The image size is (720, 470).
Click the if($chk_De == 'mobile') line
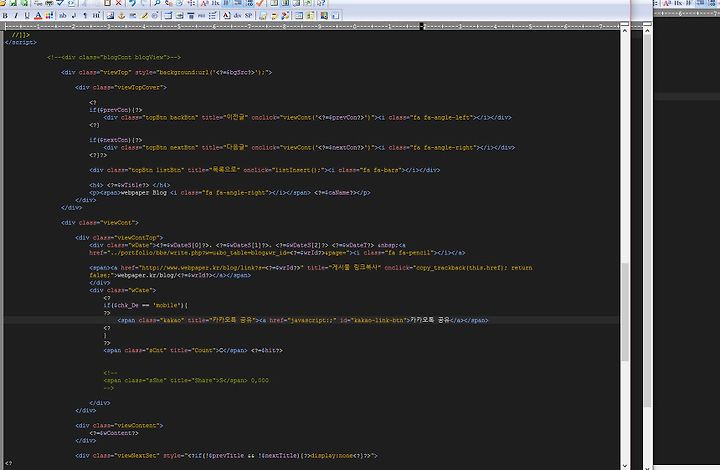[146, 305]
